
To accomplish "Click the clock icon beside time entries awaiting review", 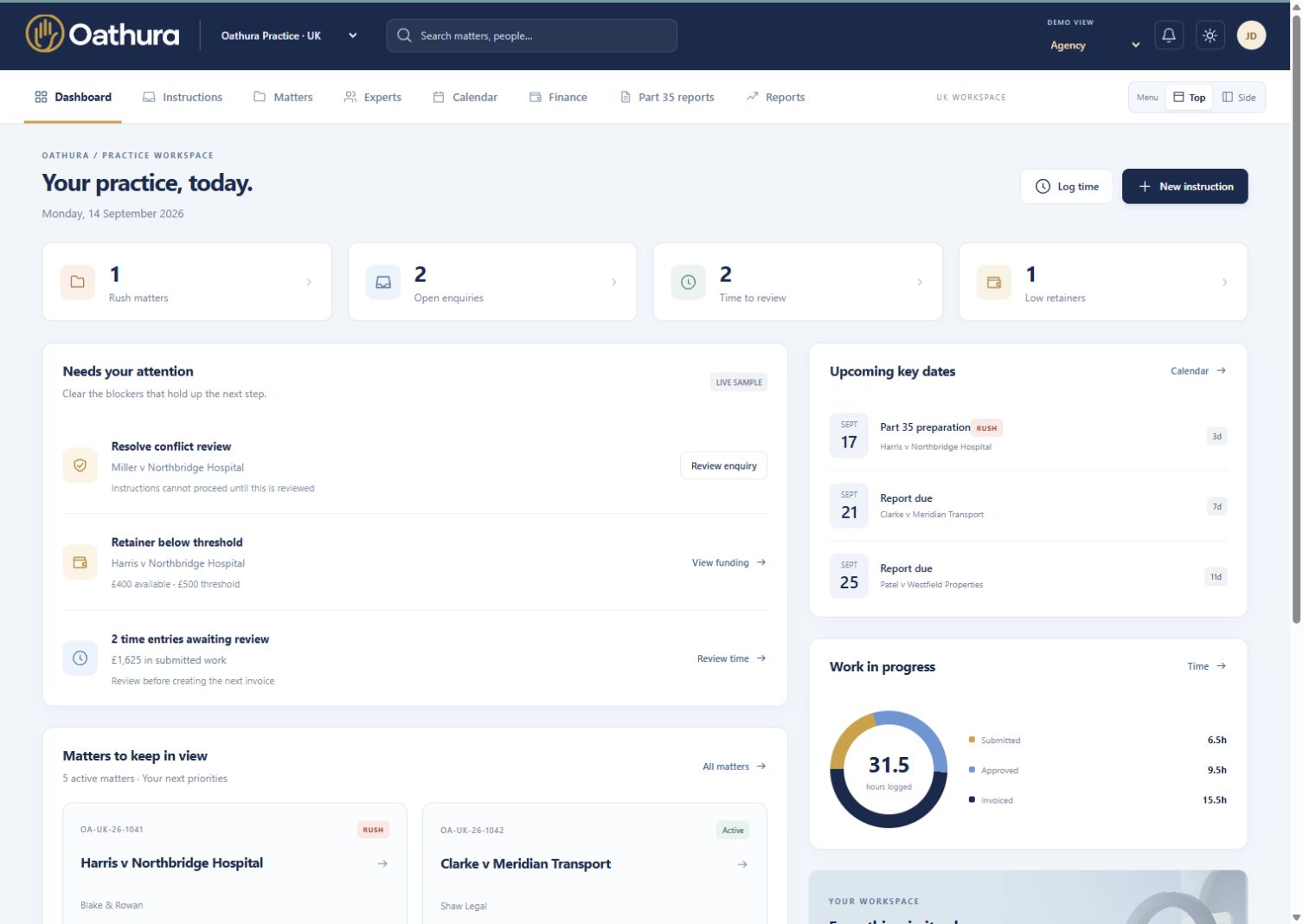I will pyautogui.click(x=80, y=658).
